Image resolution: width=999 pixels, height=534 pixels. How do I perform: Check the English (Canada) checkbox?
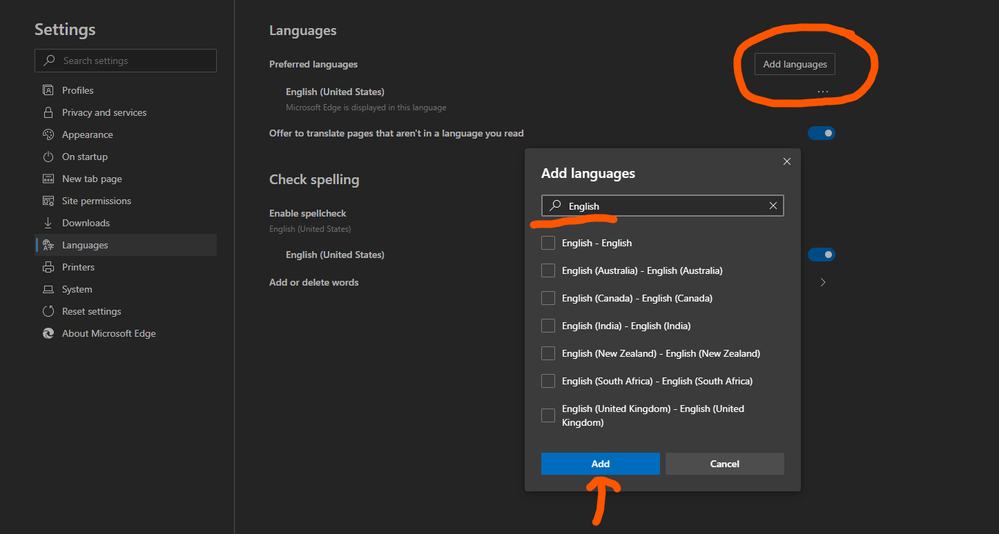click(x=548, y=298)
